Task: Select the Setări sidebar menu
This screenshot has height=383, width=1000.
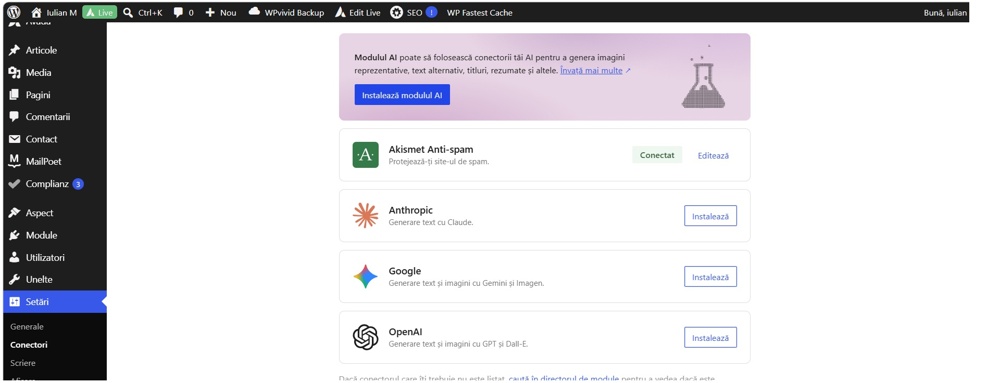Action: point(54,302)
